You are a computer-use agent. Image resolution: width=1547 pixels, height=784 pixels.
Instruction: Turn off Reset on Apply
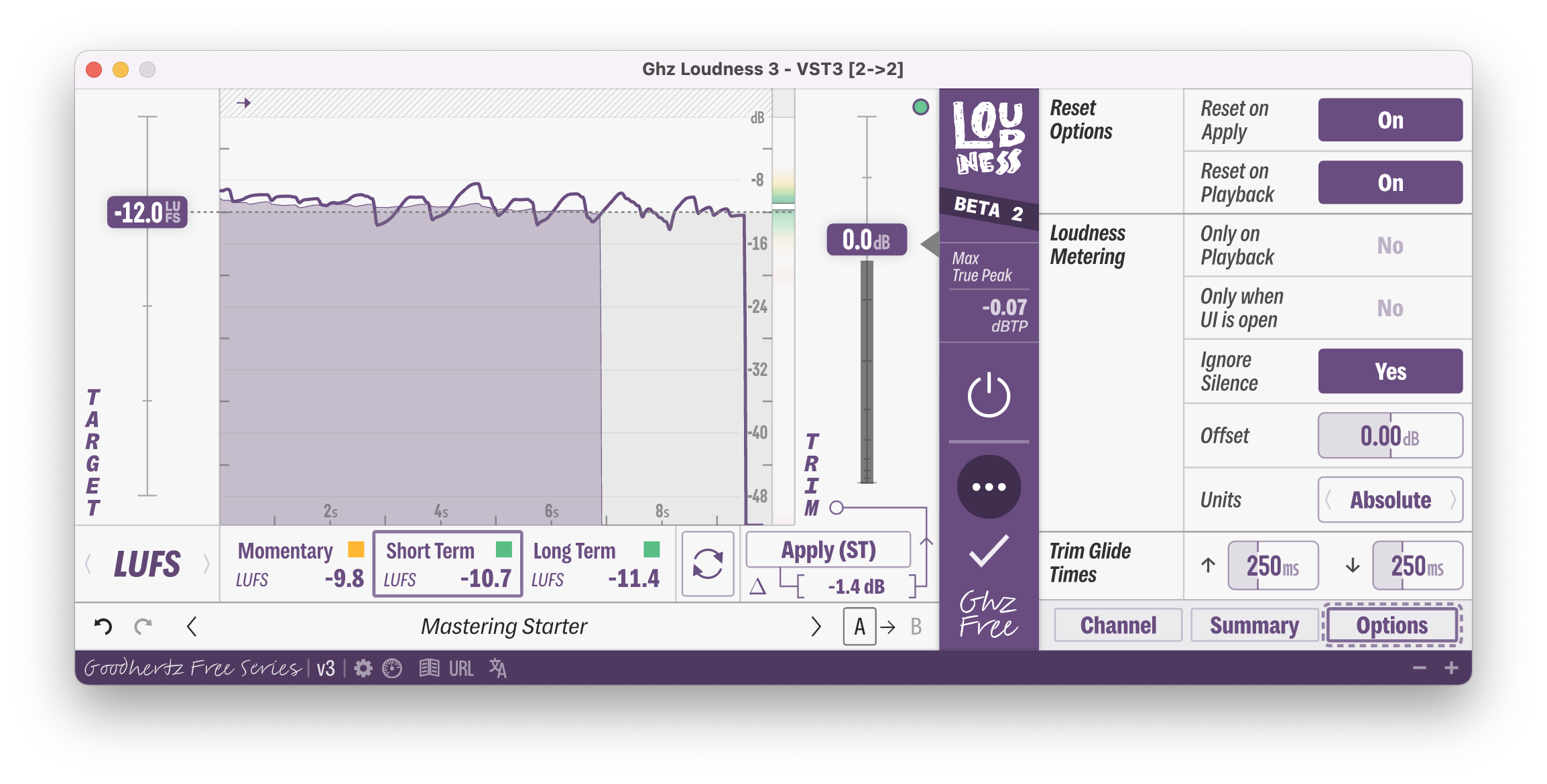[x=1390, y=120]
